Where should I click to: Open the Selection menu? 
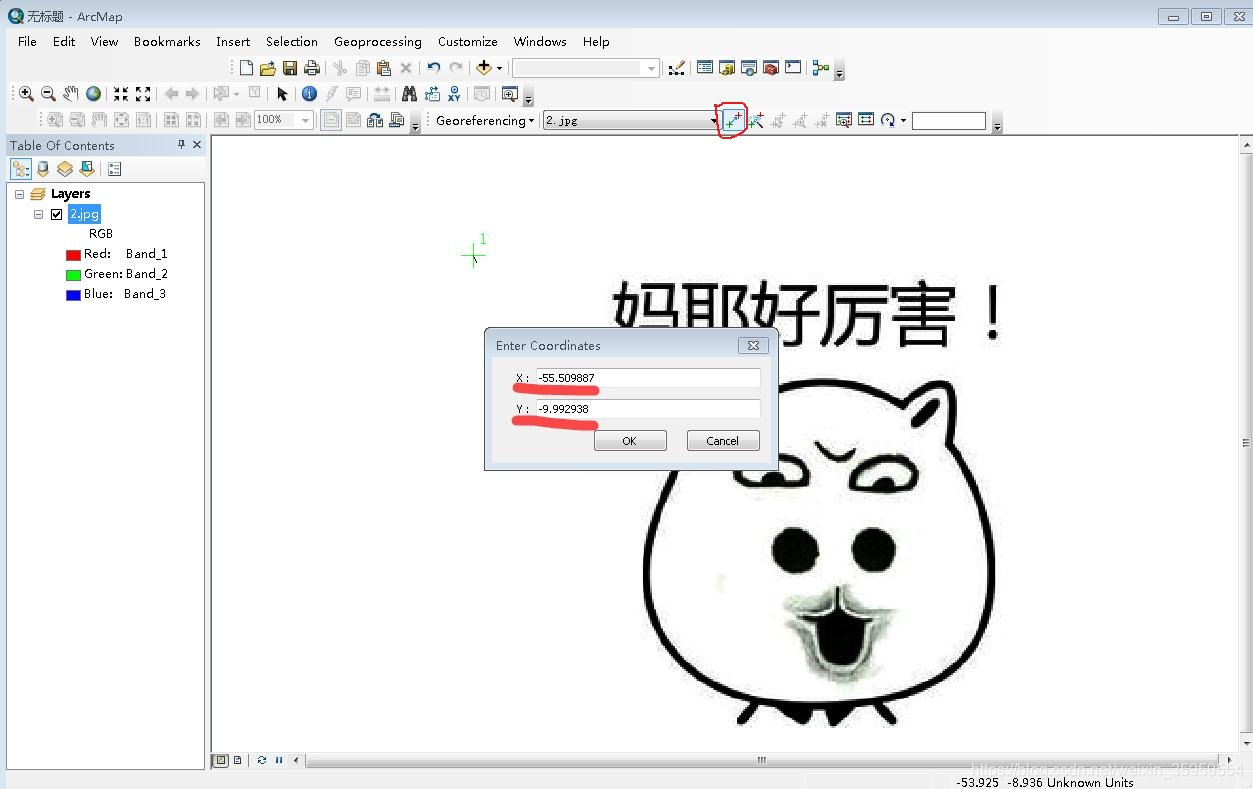[292, 41]
